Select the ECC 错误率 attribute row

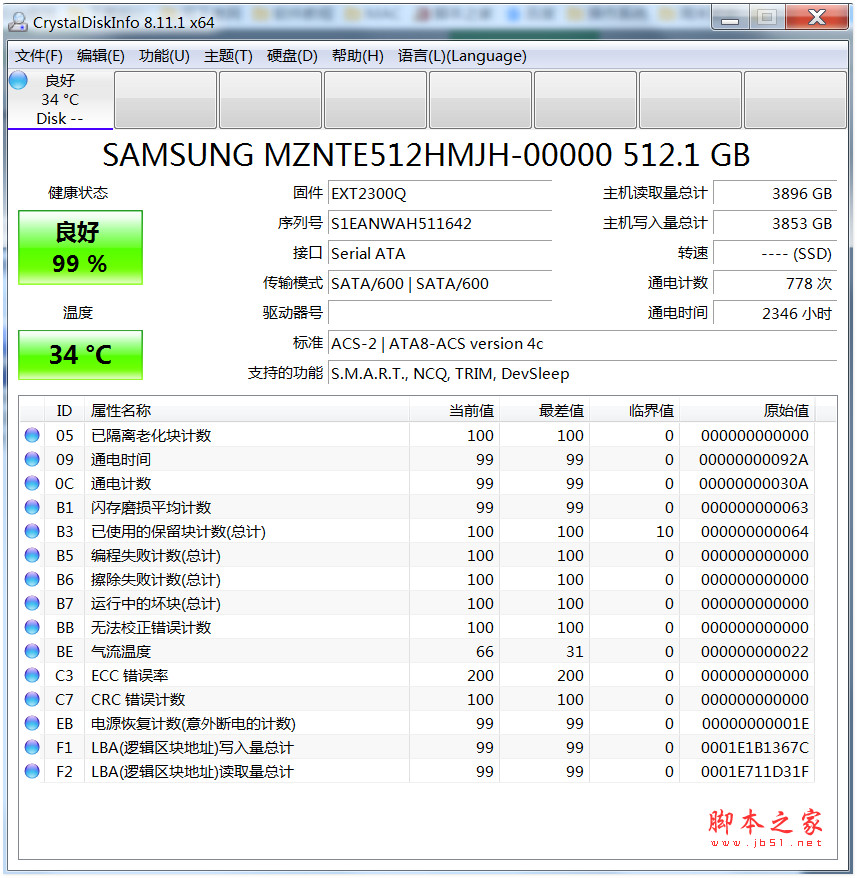coord(418,675)
